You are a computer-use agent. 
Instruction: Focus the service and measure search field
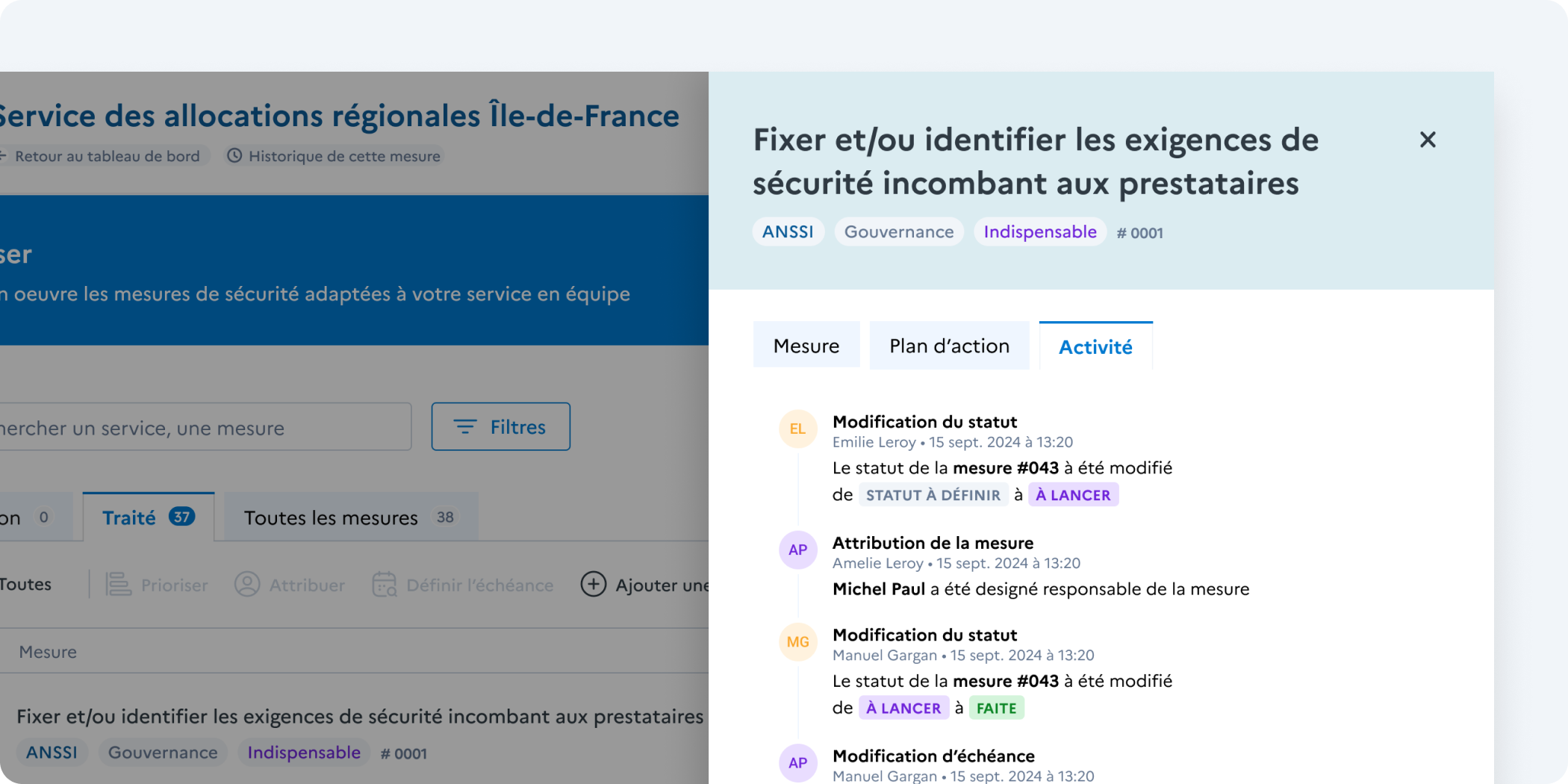[x=202, y=427]
